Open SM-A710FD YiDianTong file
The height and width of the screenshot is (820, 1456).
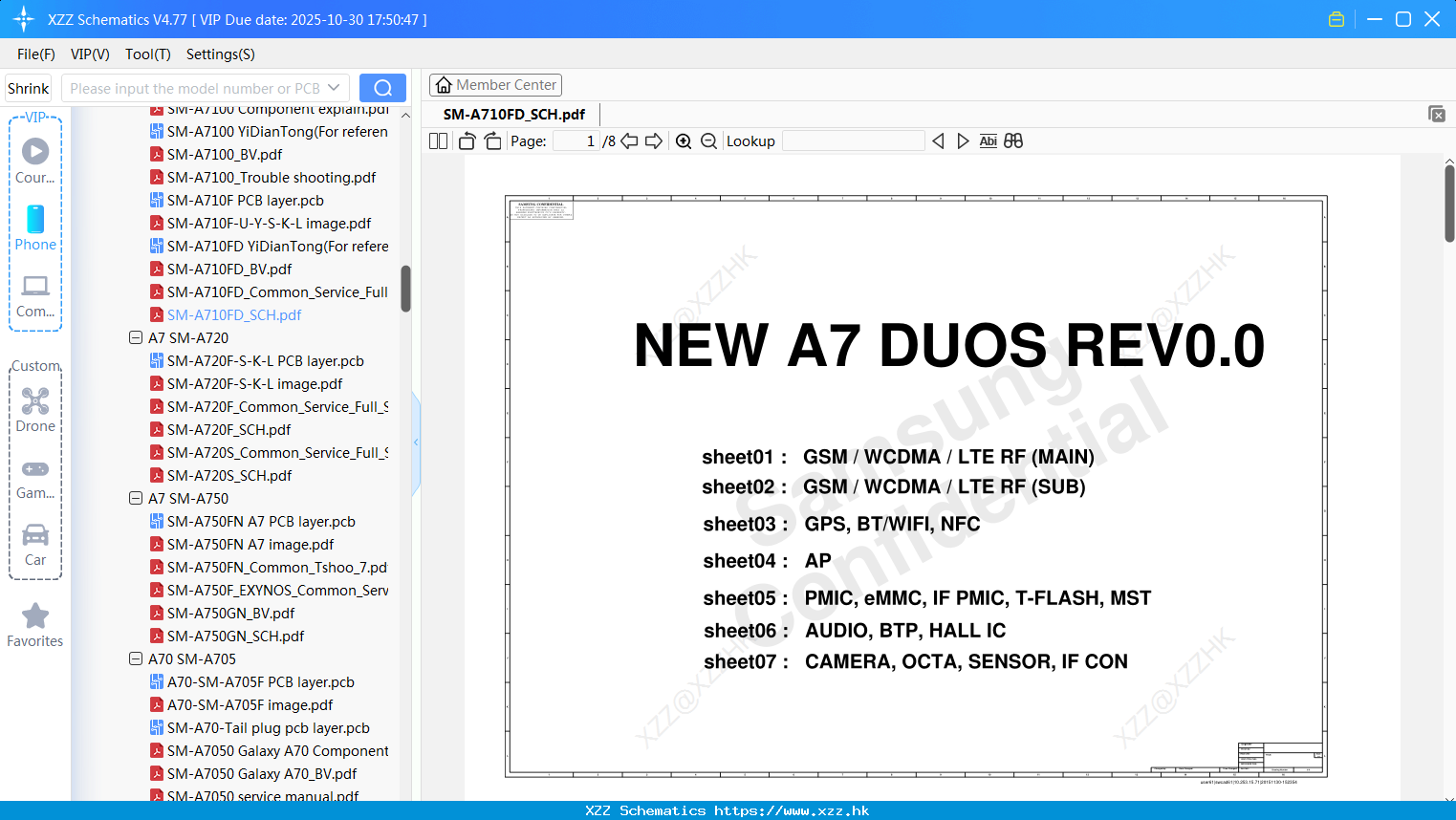[x=278, y=246]
